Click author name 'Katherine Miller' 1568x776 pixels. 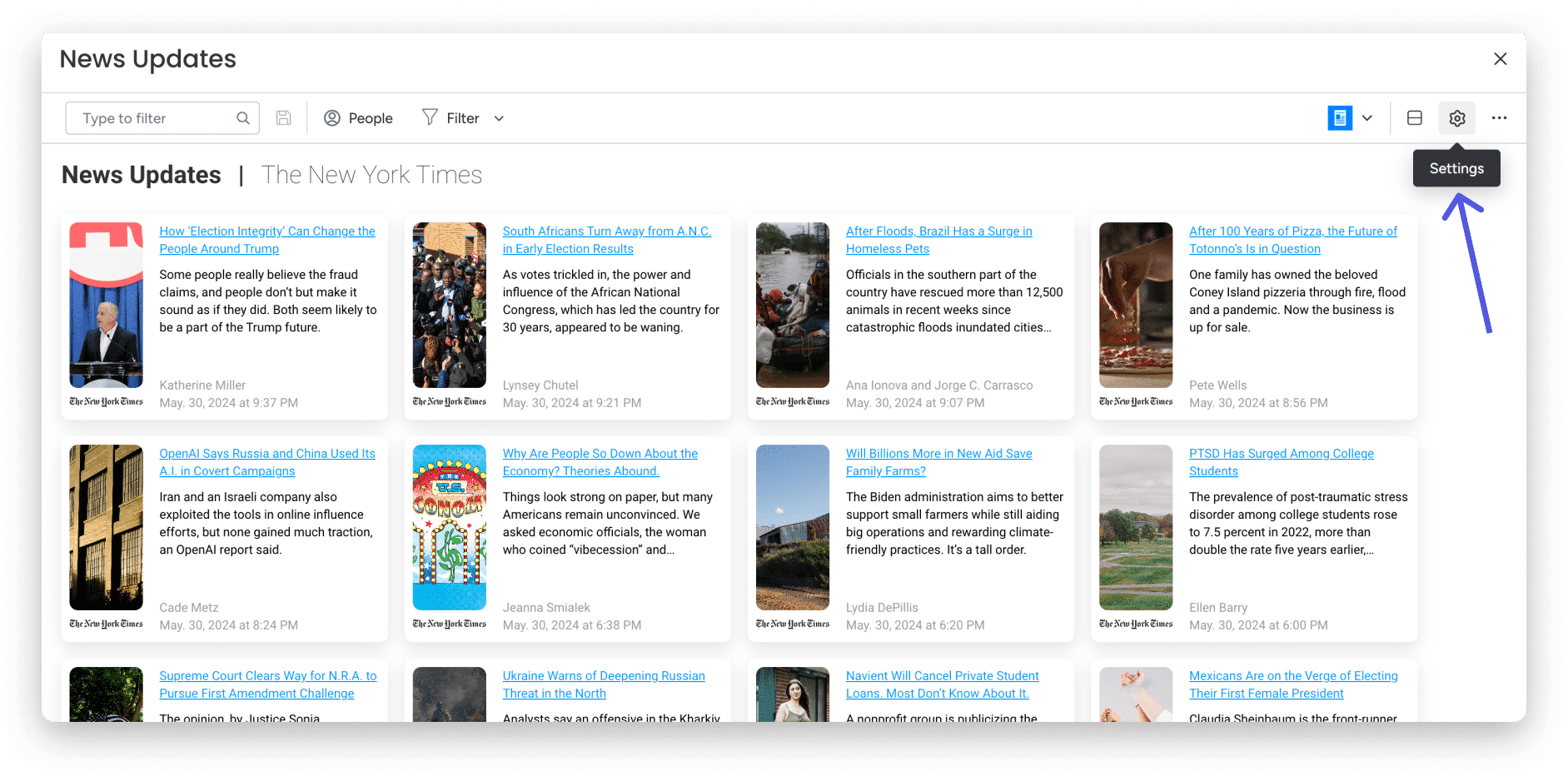click(x=202, y=386)
